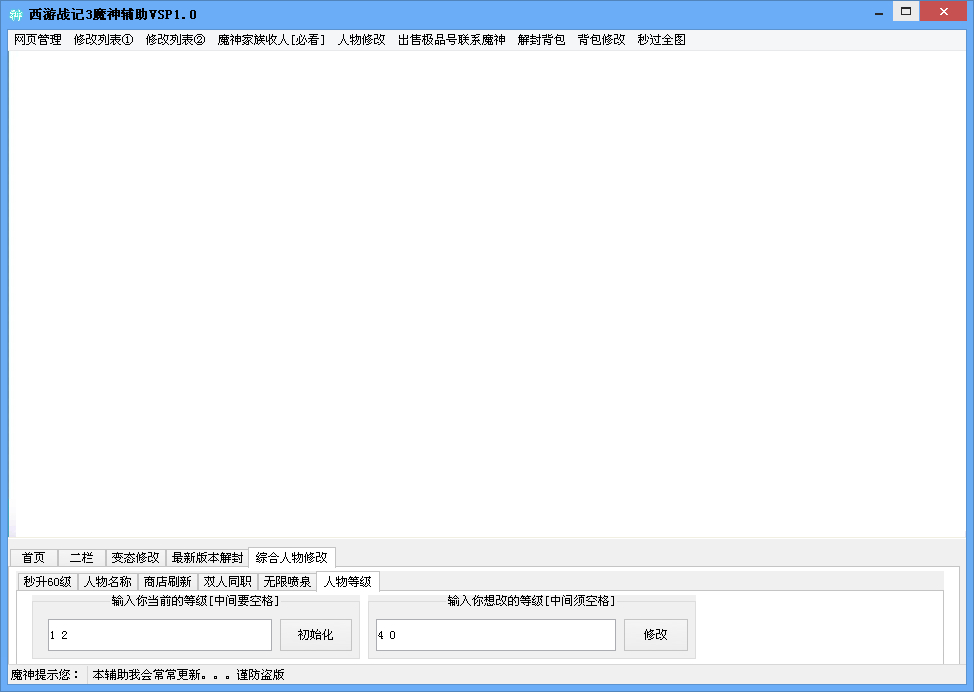Switch to the 二栏 tab
The height and width of the screenshot is (692, 974).
[81, 558]
